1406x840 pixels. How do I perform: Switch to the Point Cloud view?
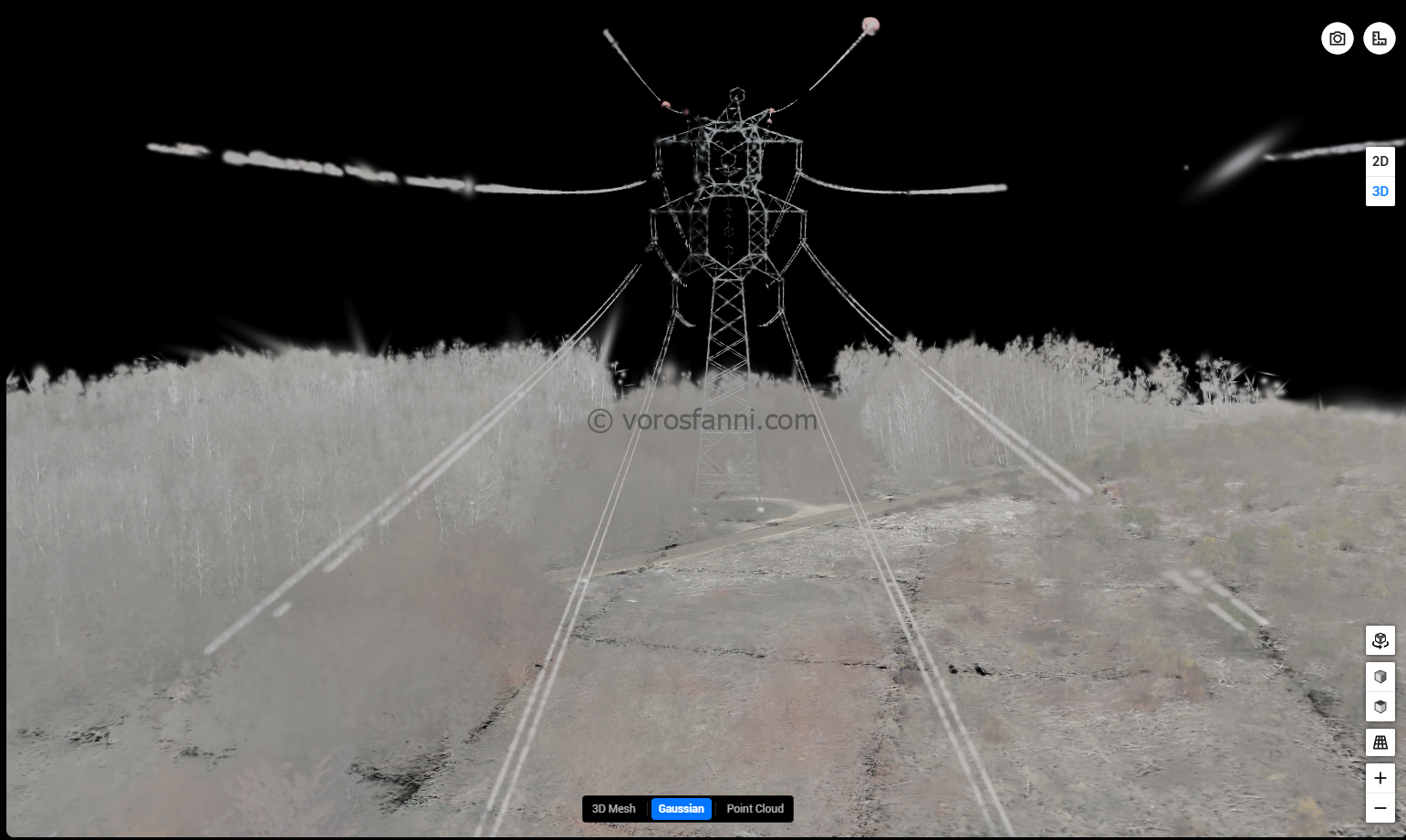(755, 809)
